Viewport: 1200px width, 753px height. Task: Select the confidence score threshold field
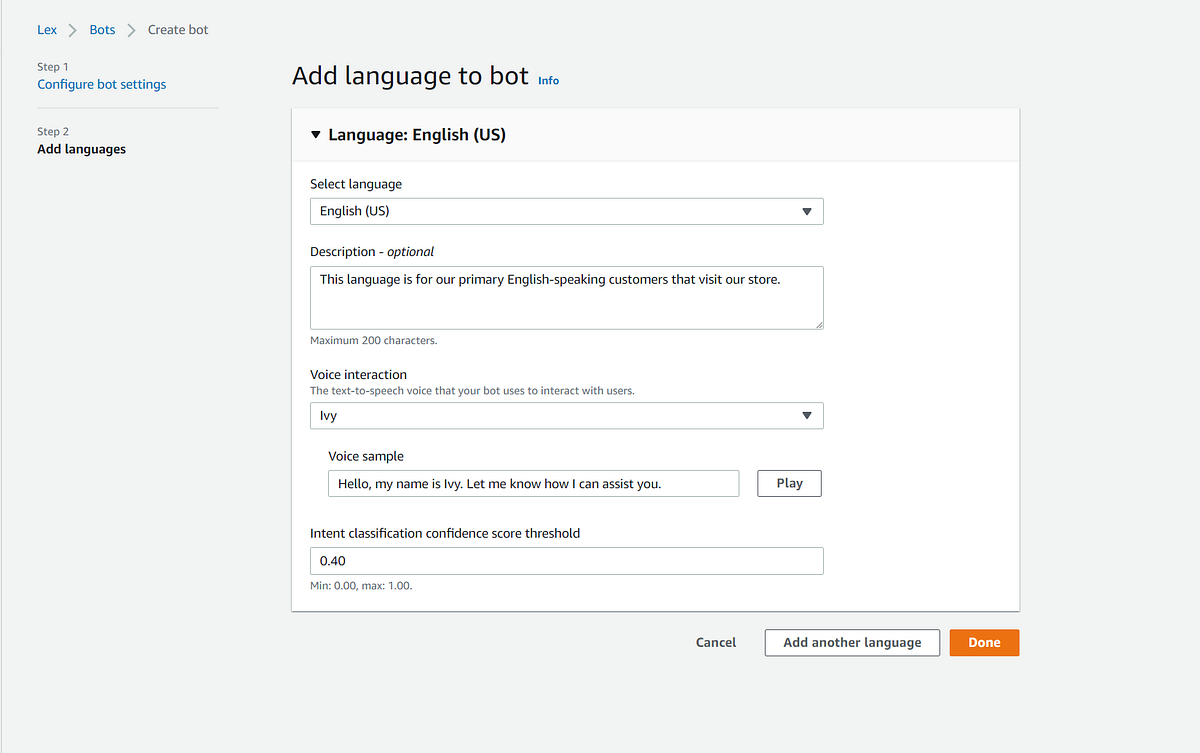coord(566,560)
